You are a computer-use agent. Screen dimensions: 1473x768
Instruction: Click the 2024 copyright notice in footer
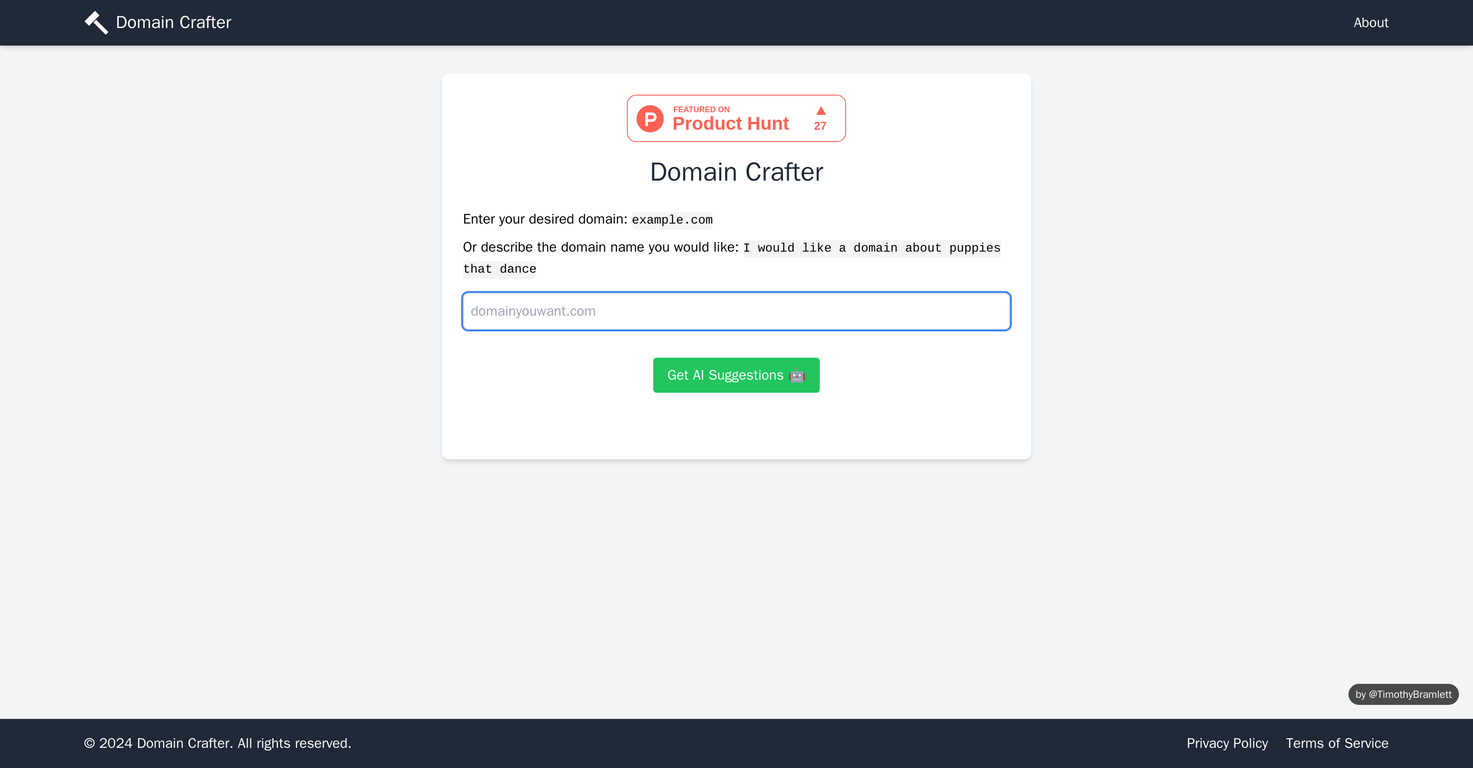(x=218, y=743)
